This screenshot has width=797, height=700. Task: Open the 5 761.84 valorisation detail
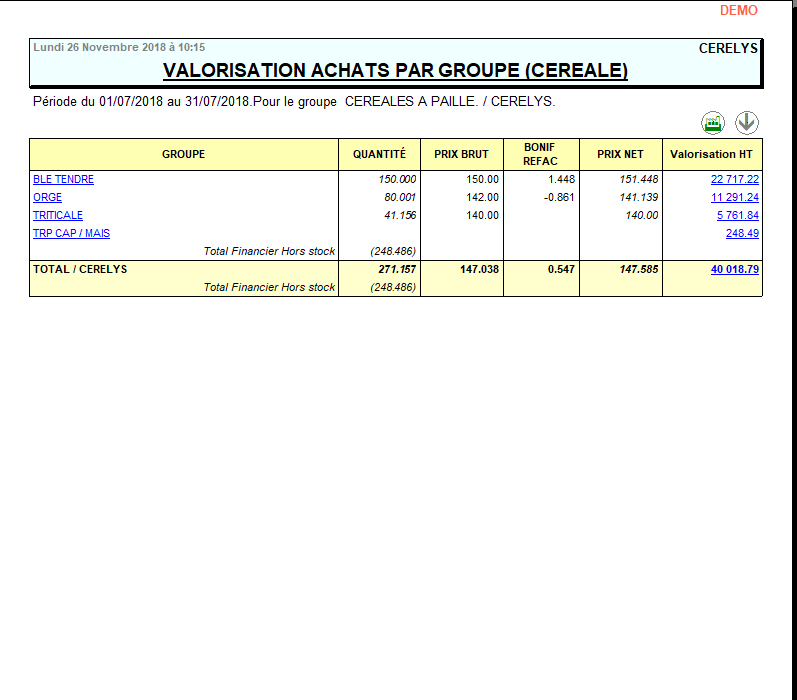737,216
